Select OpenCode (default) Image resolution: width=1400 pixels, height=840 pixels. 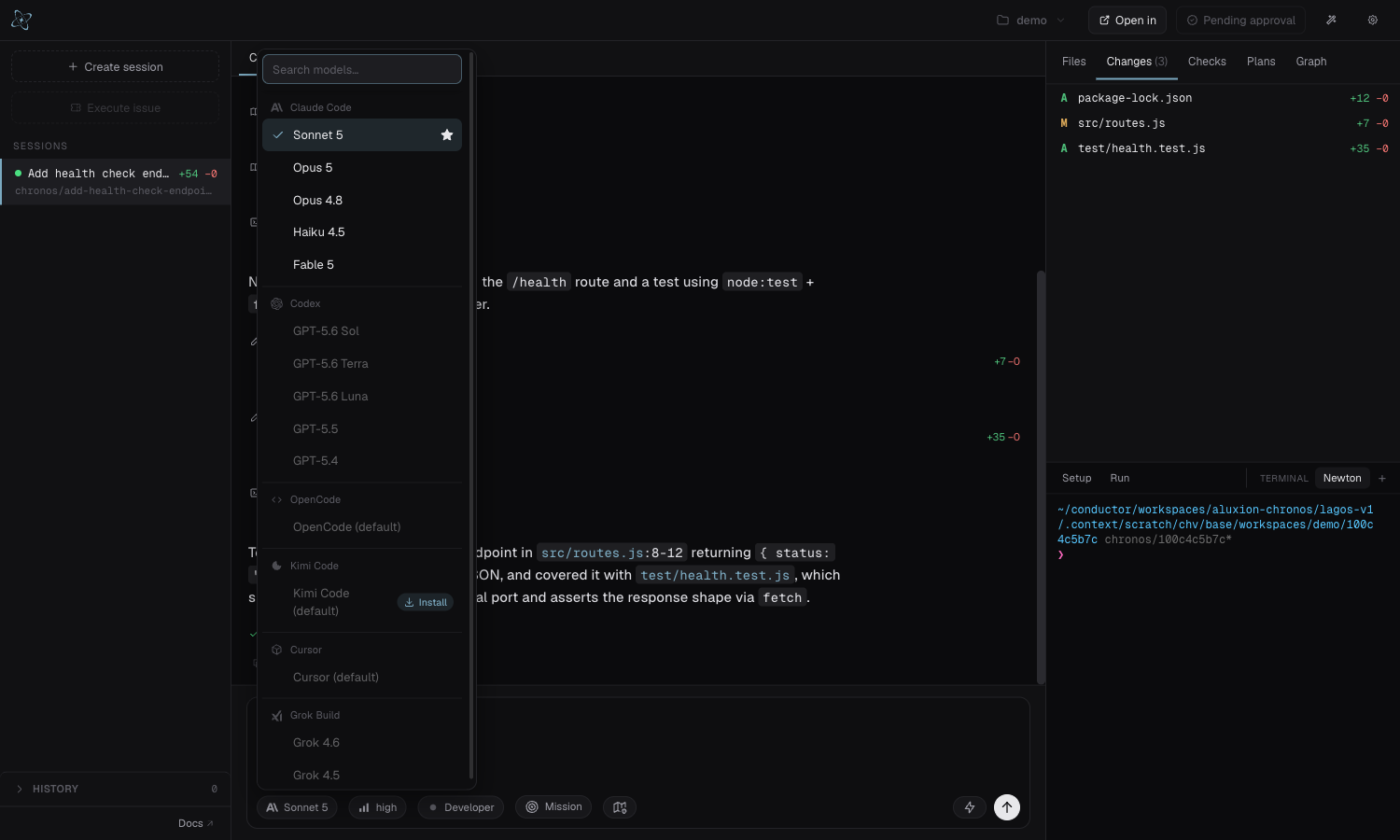point(362,527)
